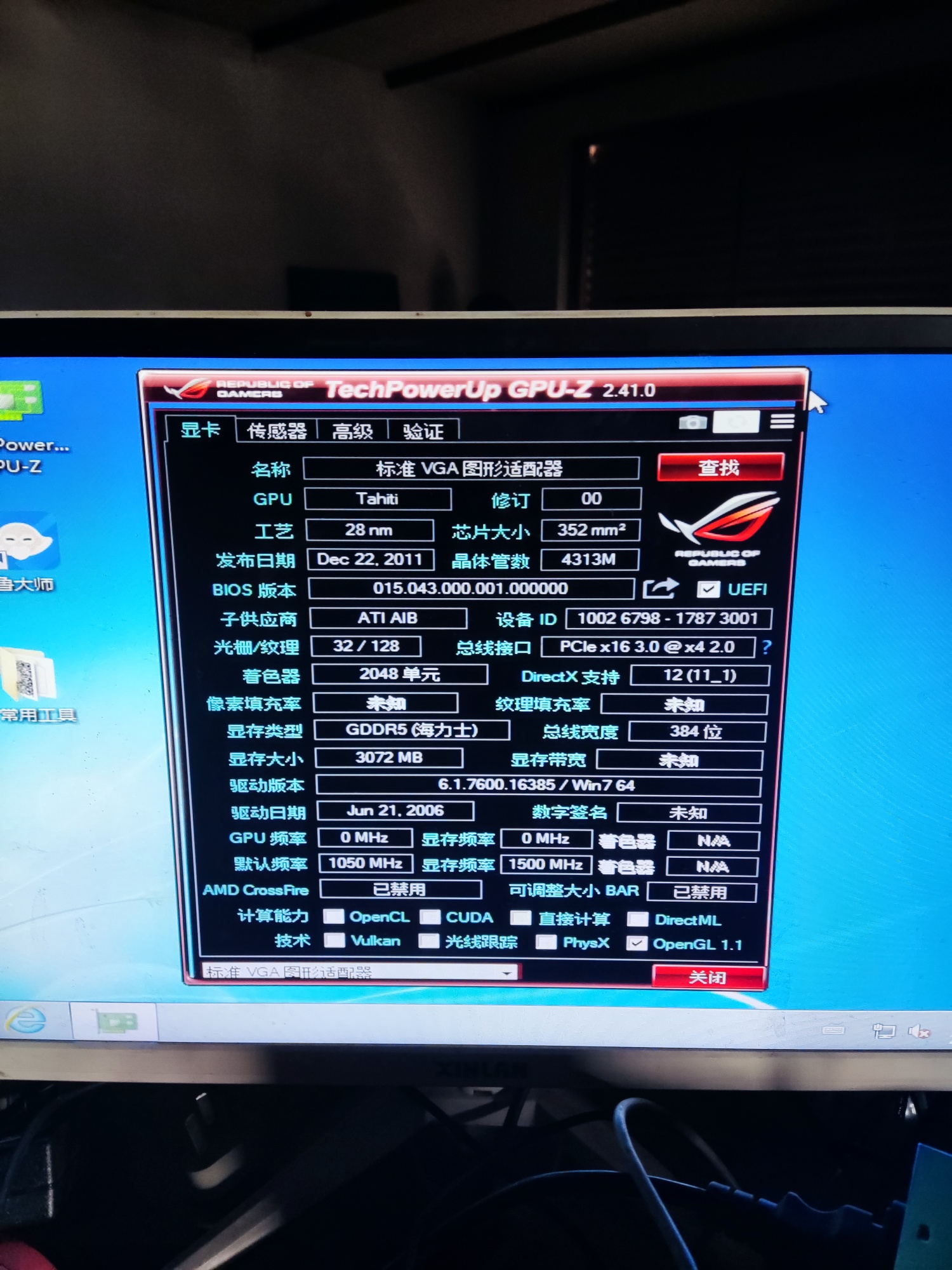Click the red 查找 button

coord(720,467)
